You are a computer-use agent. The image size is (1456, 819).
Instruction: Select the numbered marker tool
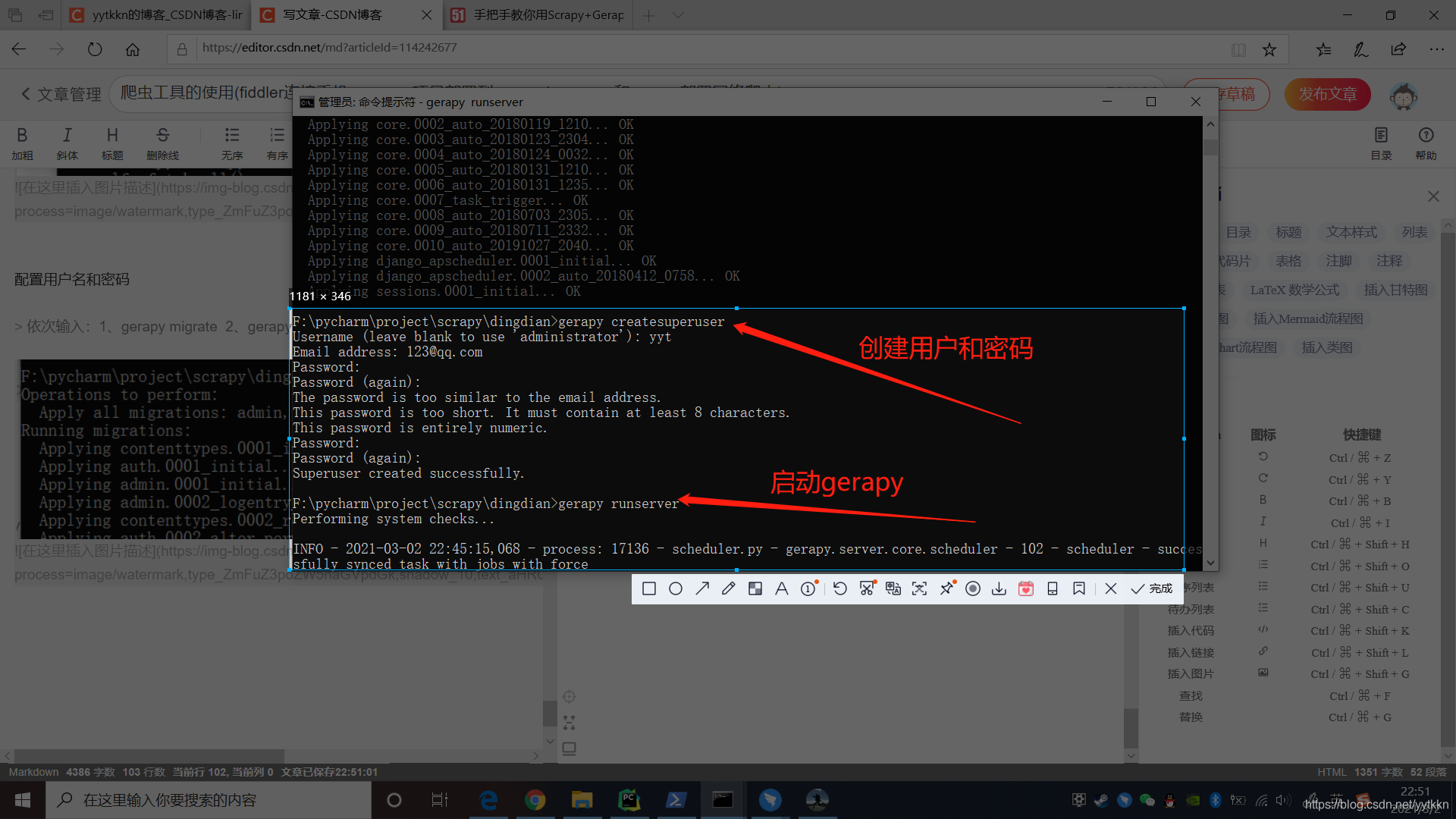coord(809,589)
